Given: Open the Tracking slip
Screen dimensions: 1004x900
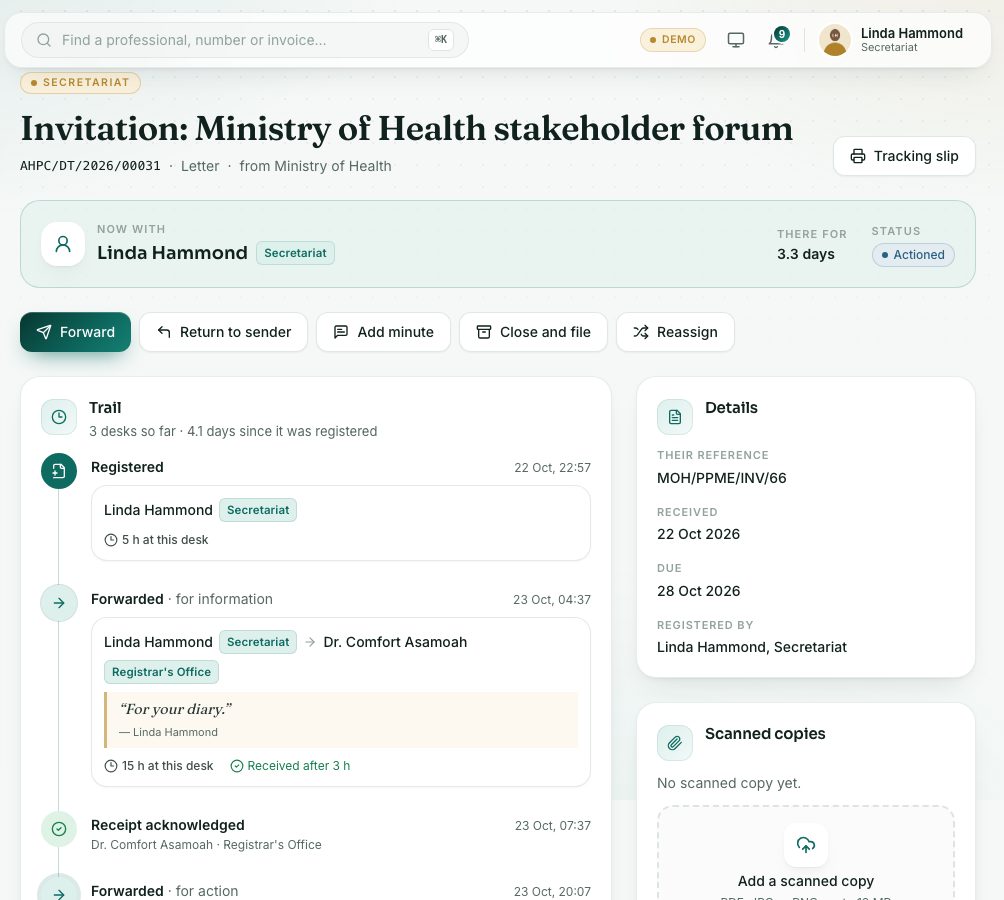Looking at the screenshot, I should click(x=904, y=156).
